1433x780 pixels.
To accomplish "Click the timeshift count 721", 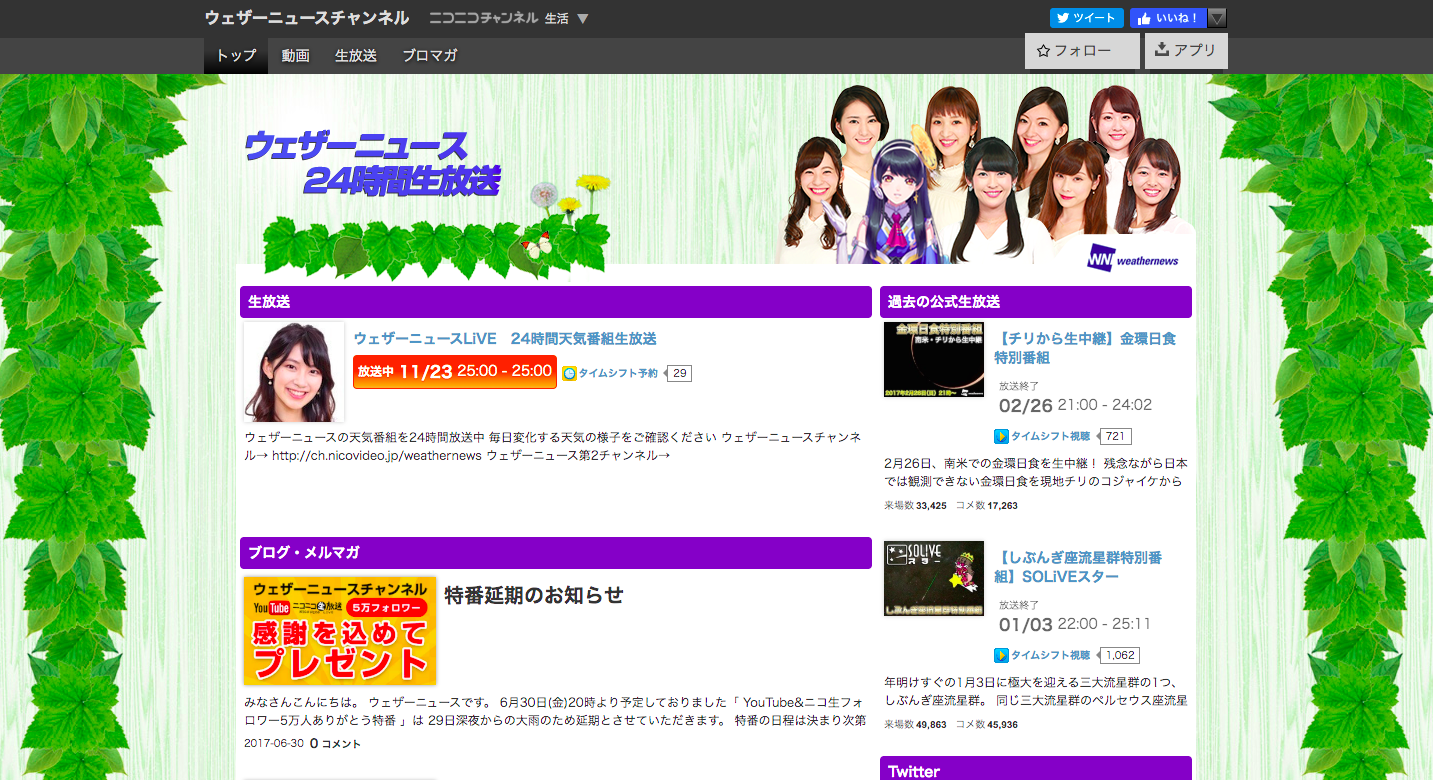I will click(1115, 436).
